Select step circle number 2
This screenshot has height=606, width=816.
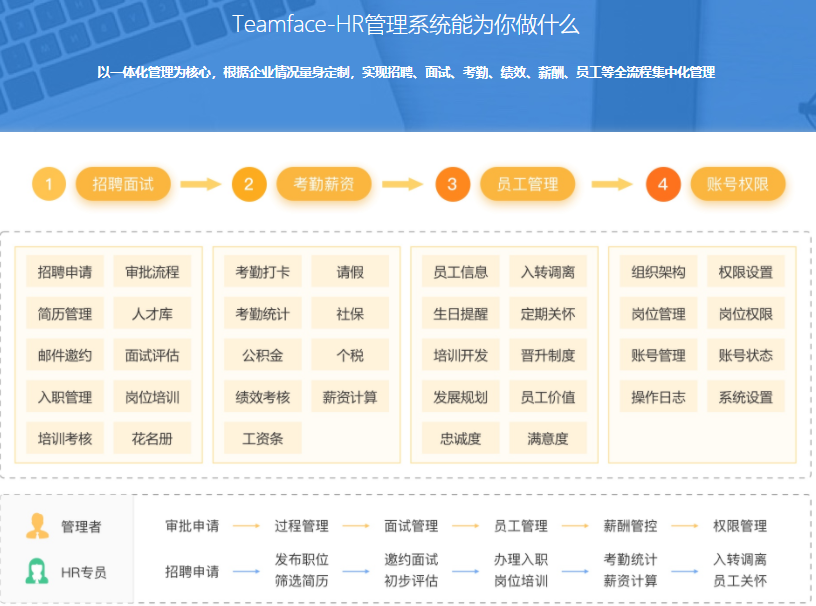[248, 184]
